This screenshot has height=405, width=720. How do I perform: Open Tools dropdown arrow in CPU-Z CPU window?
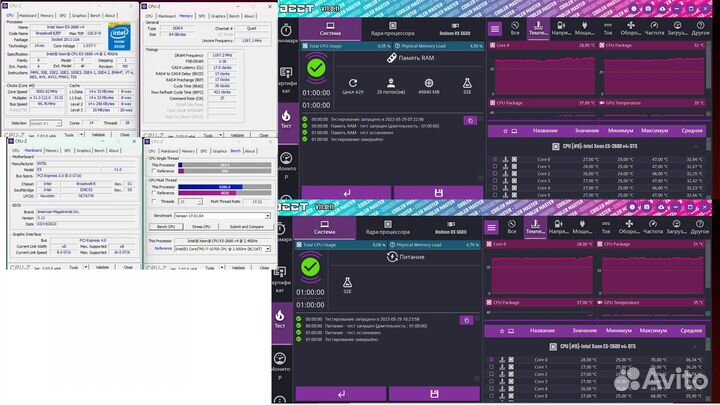pyautogui.click(x=81, y=135)
